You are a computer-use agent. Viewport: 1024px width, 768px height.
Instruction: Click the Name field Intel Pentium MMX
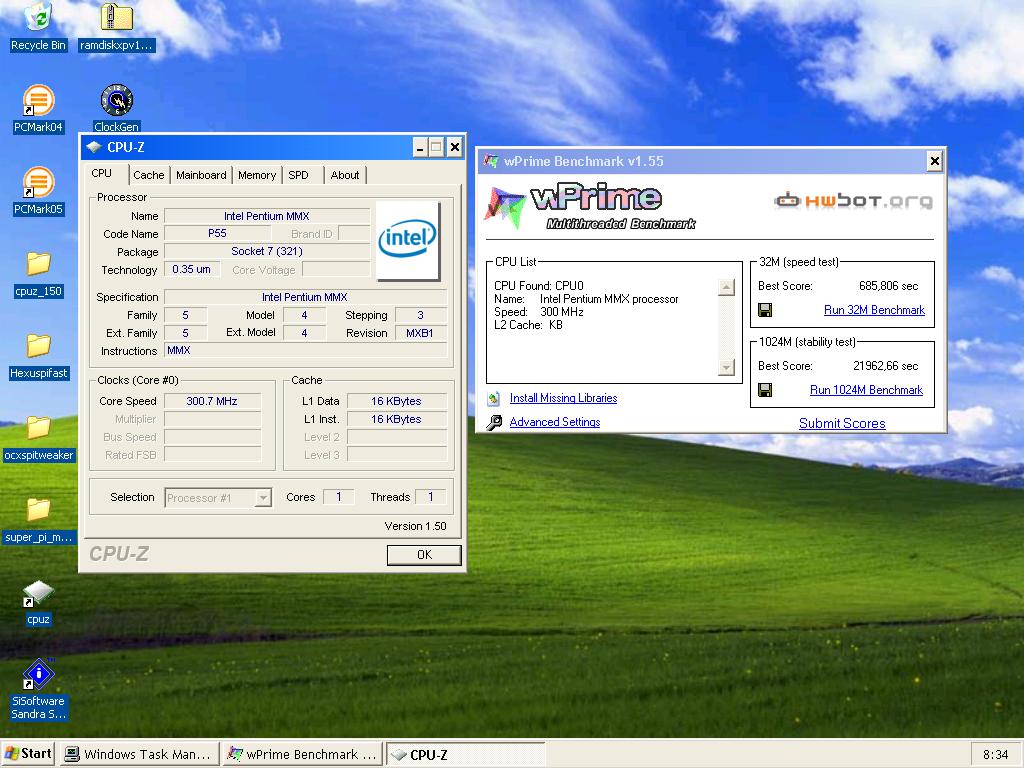[266, 216]
